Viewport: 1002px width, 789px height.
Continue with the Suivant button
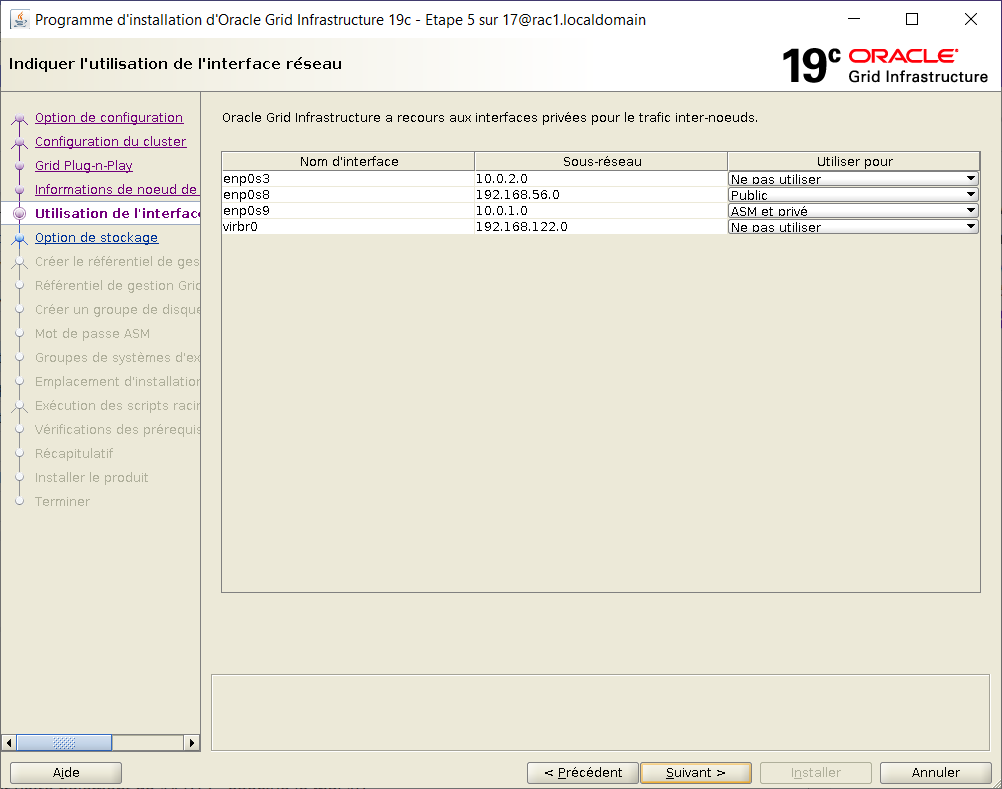(696, 772)
